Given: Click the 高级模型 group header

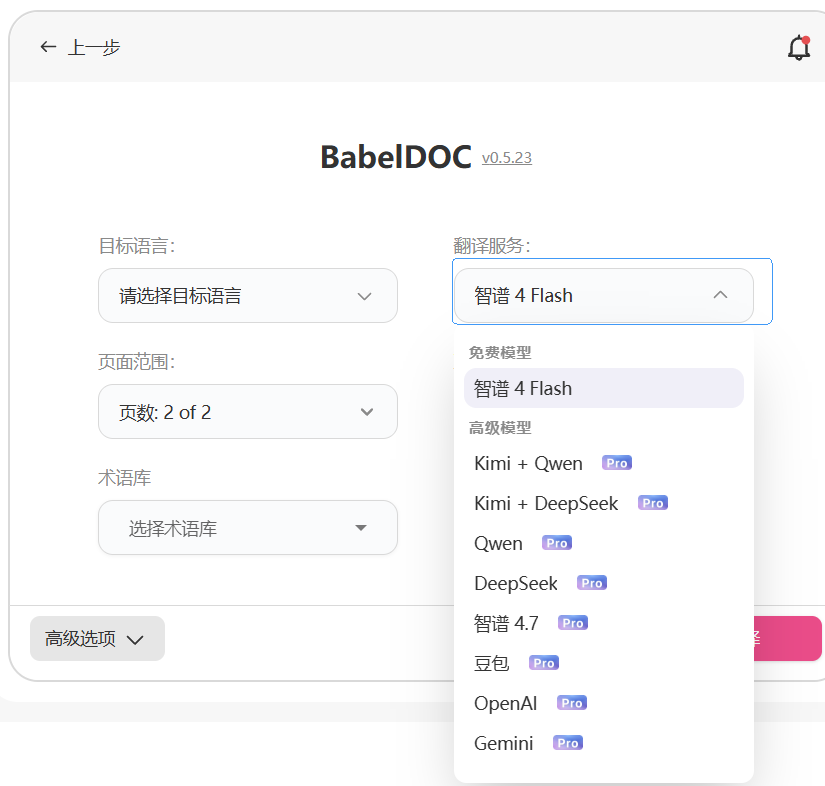Looking at the screenshot, I should pos(500,428).
